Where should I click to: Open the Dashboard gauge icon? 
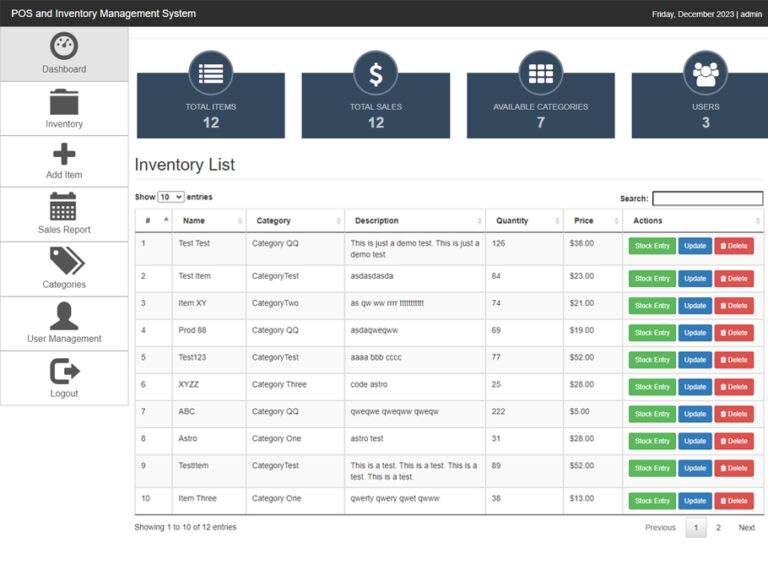coord(64,46)
